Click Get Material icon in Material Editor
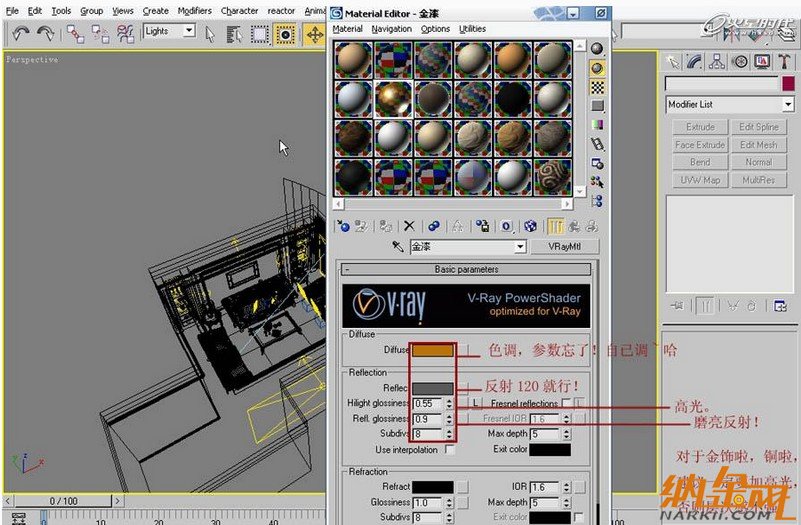 pyautogui.click(x=343, y=226)
